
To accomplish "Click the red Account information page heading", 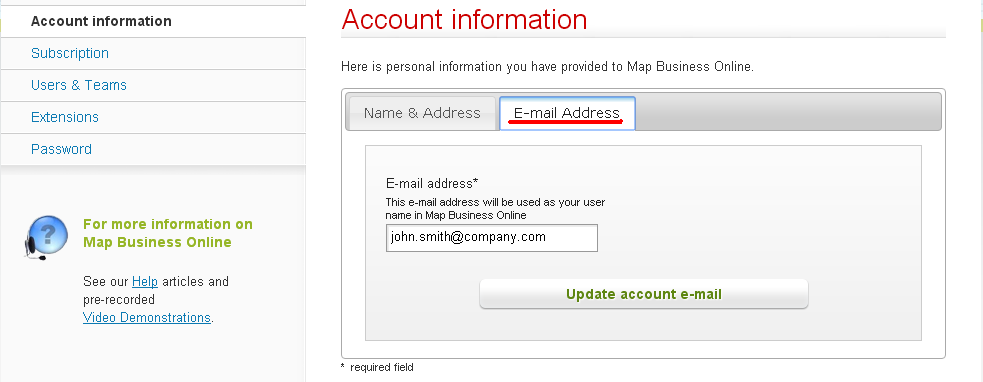I will point(465,19).
